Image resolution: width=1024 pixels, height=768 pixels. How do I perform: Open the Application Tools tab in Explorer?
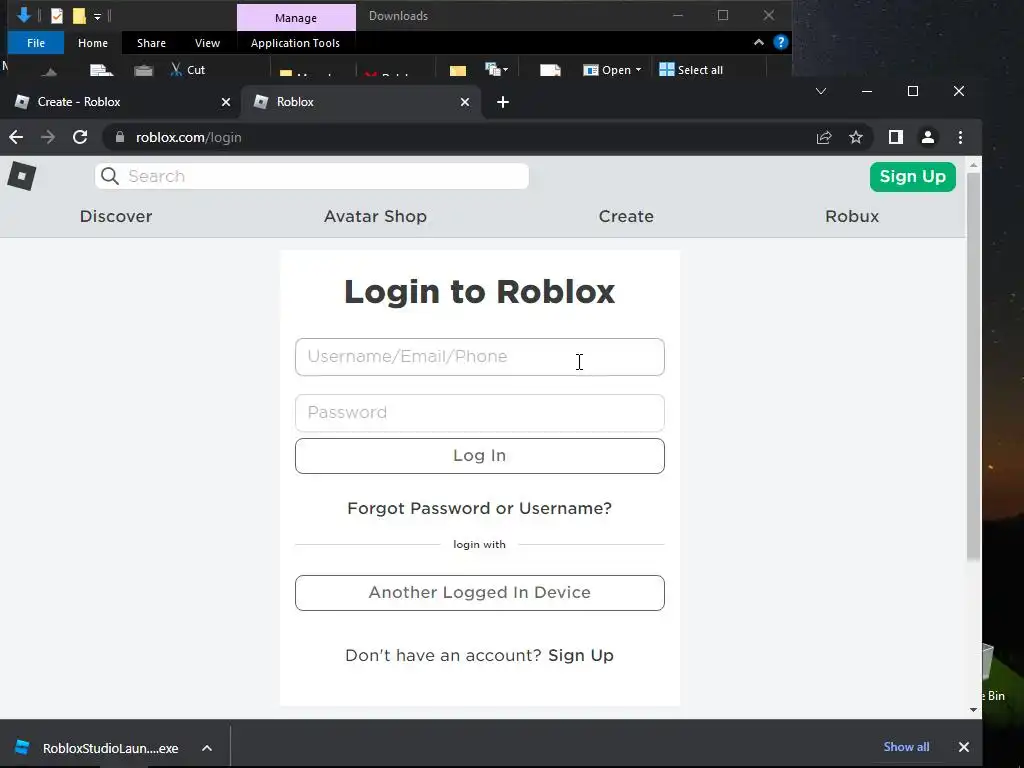pyautogui.click(x=295, y=43)
